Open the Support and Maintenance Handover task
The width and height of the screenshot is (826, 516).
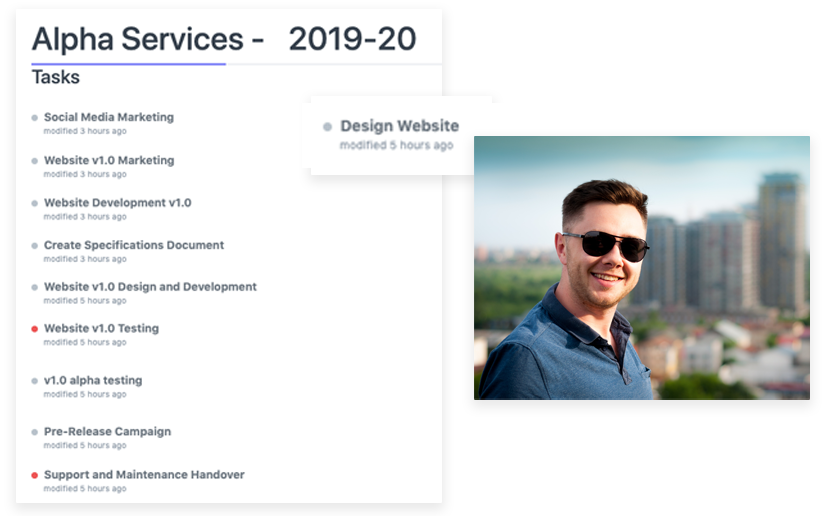pyautogui.click(x=144, y=475)
